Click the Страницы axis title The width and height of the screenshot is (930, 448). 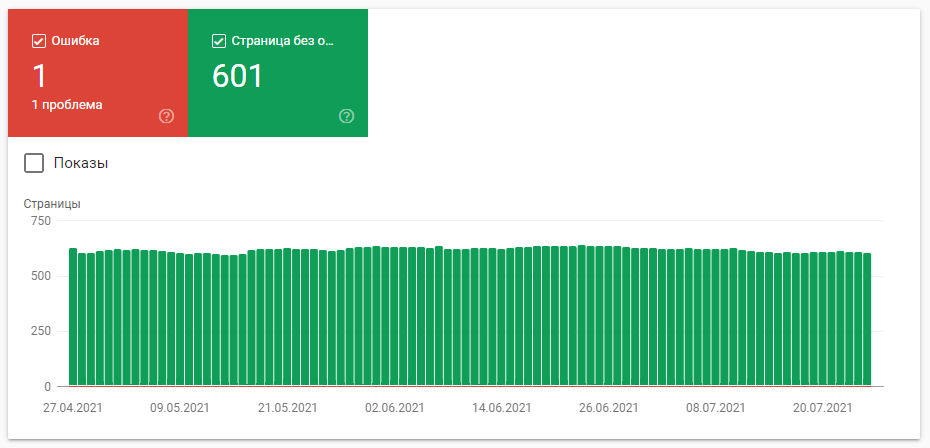[x=52, y=204]
